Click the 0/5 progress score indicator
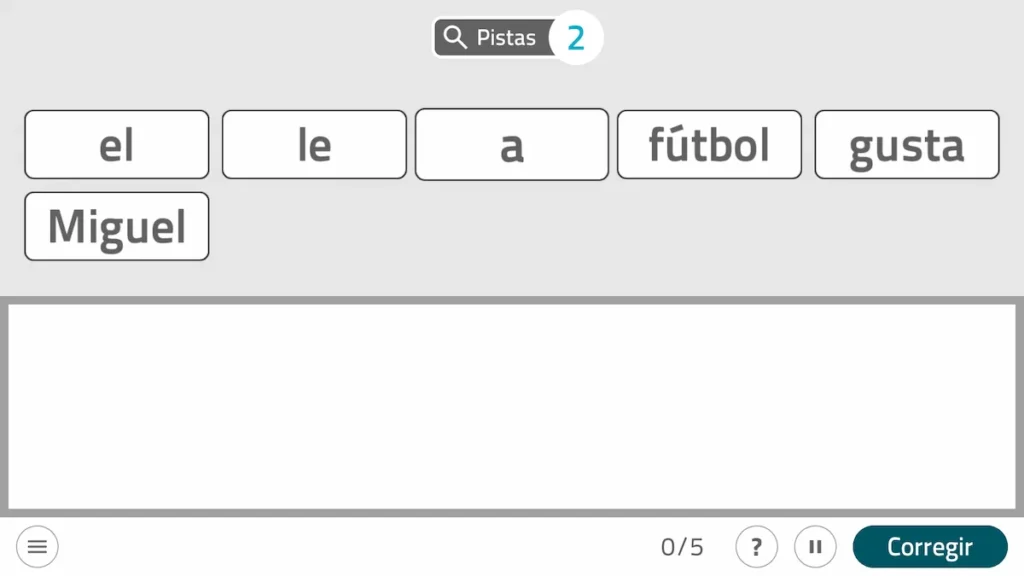1024x576 pixels. pyautogui.click(x=682, y=547)
